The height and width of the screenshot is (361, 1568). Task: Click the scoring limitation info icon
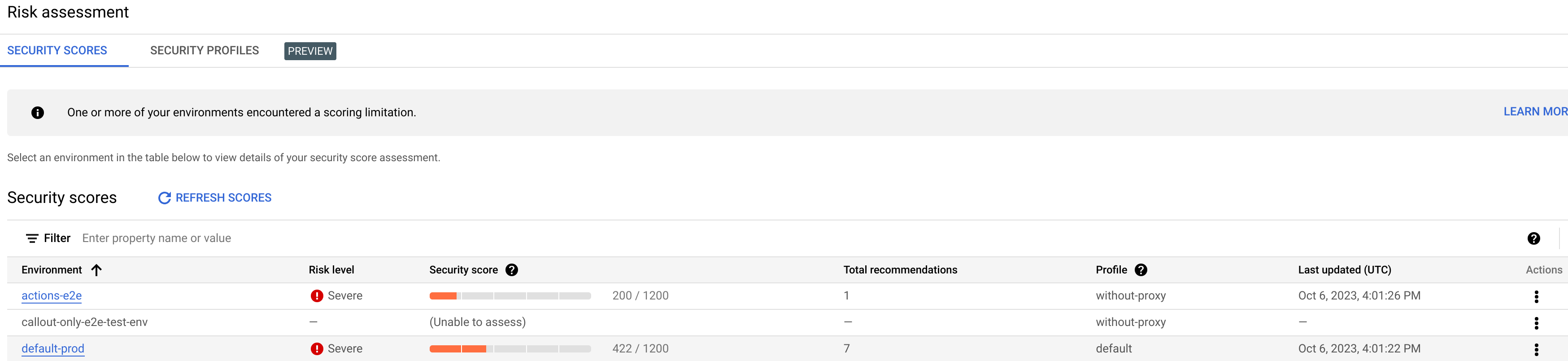(x=37, y=112)
